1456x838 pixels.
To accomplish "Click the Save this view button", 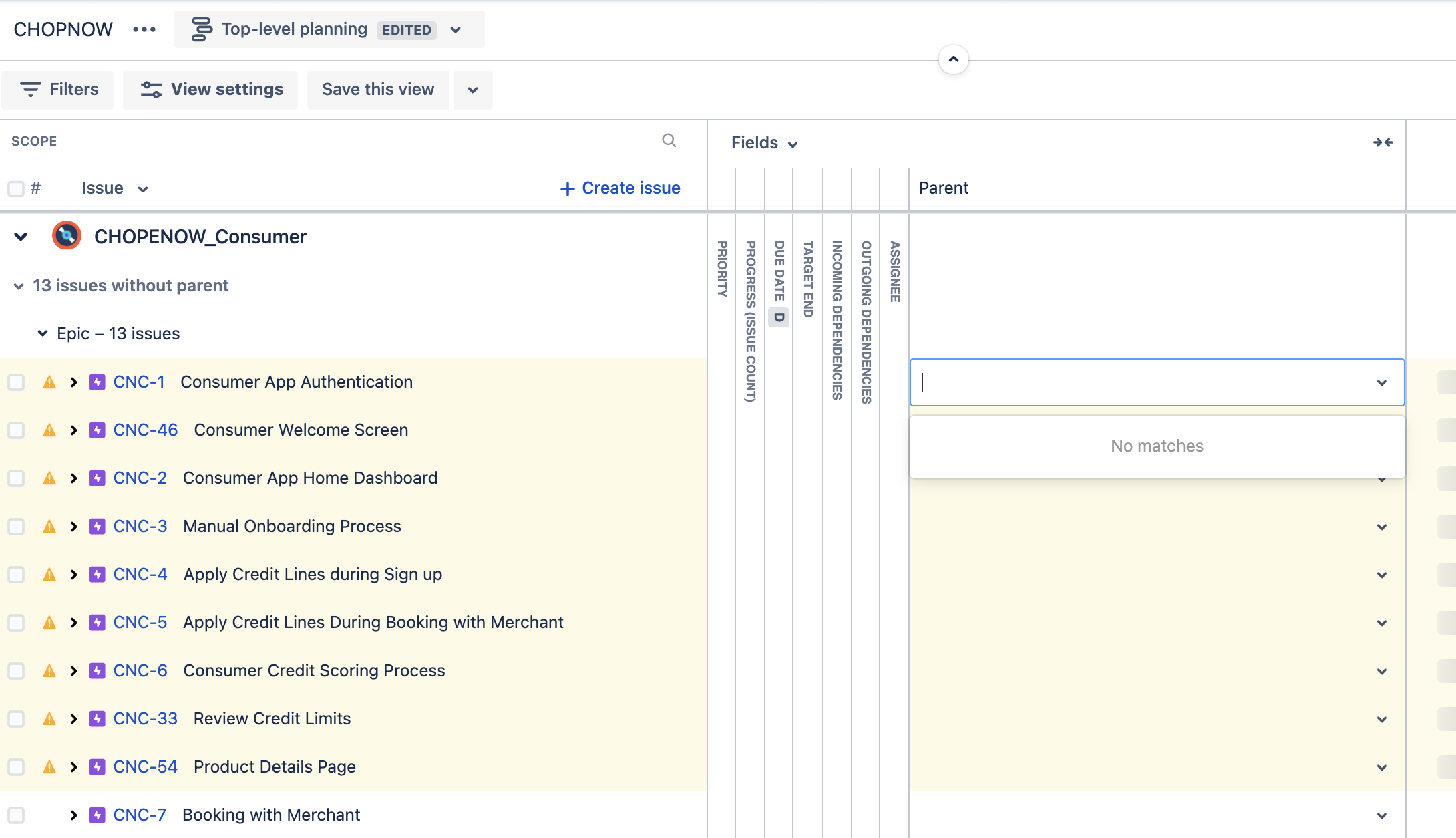I will (377, 89).
